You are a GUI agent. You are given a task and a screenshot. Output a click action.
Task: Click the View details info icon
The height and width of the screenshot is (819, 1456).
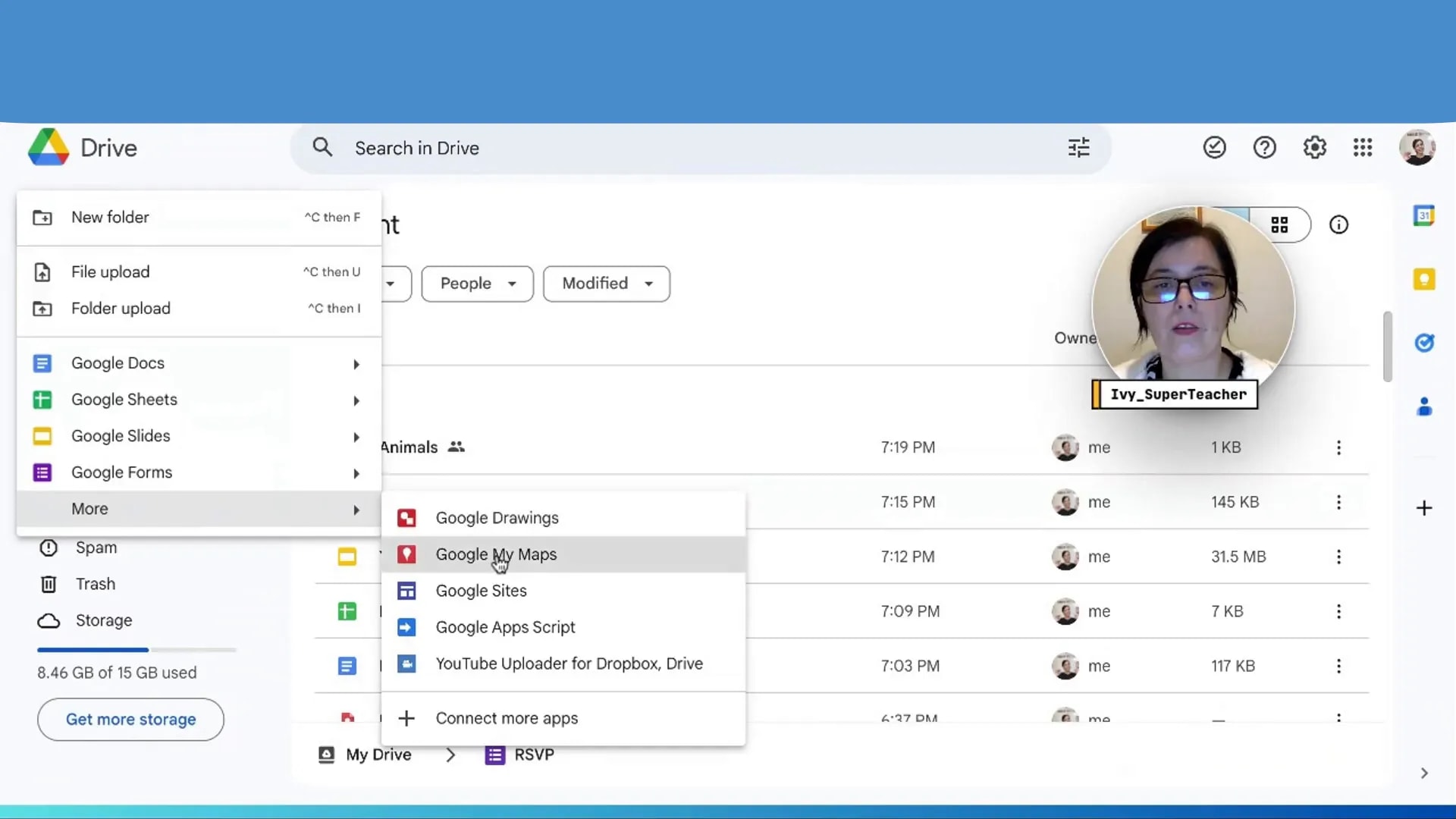1339,224
